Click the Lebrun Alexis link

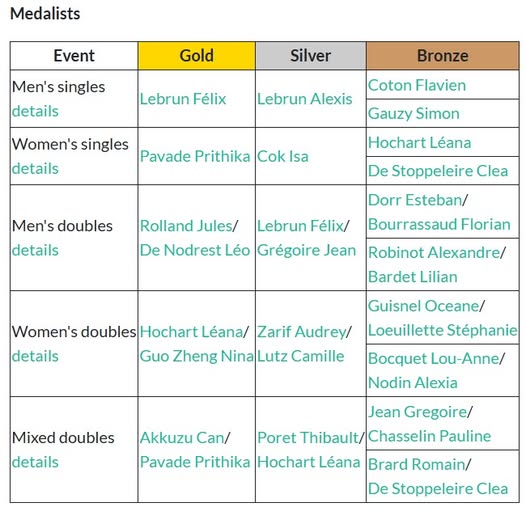(x=305, y=99)
